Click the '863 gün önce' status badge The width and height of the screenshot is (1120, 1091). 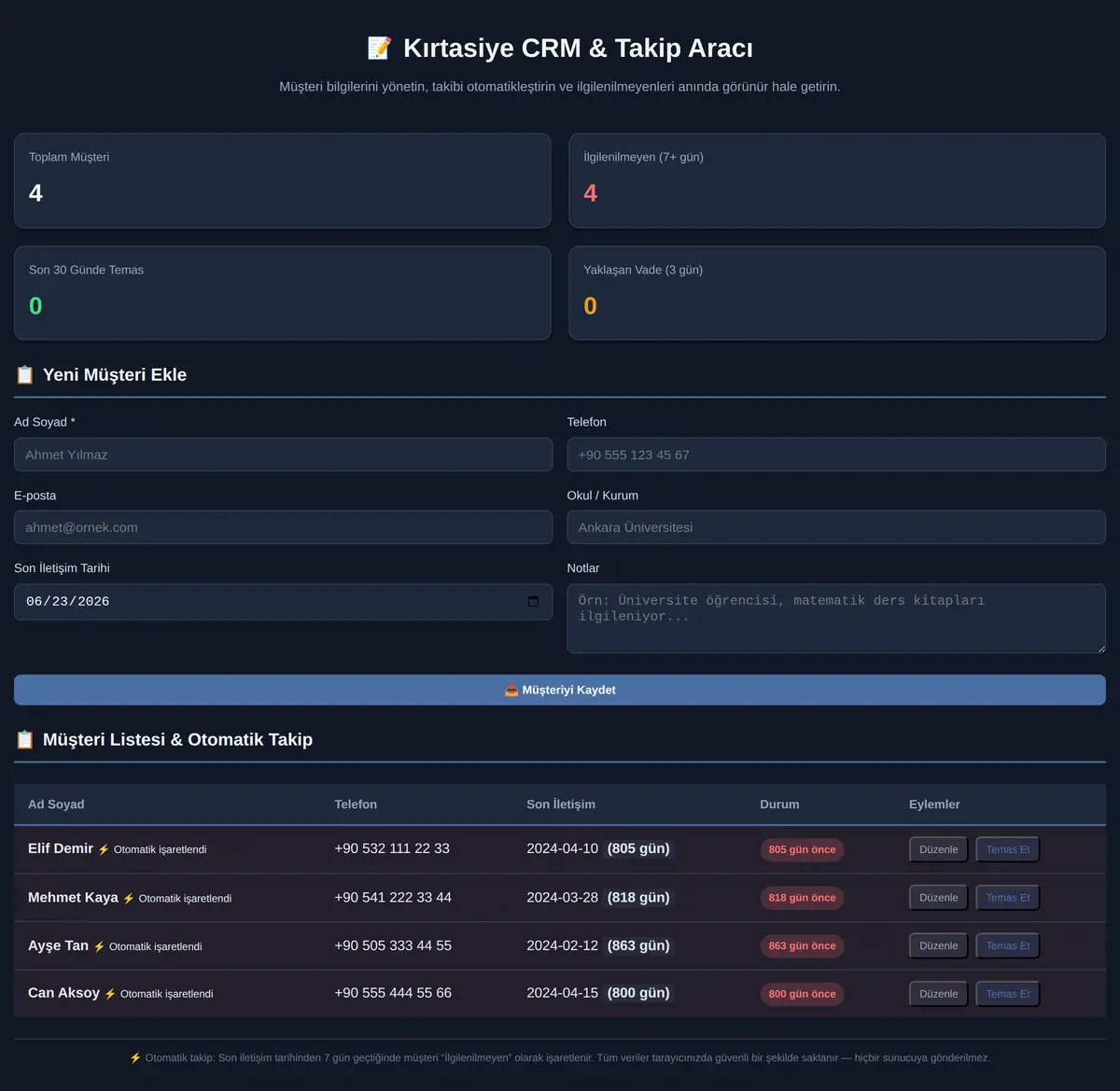click(802, 945)
